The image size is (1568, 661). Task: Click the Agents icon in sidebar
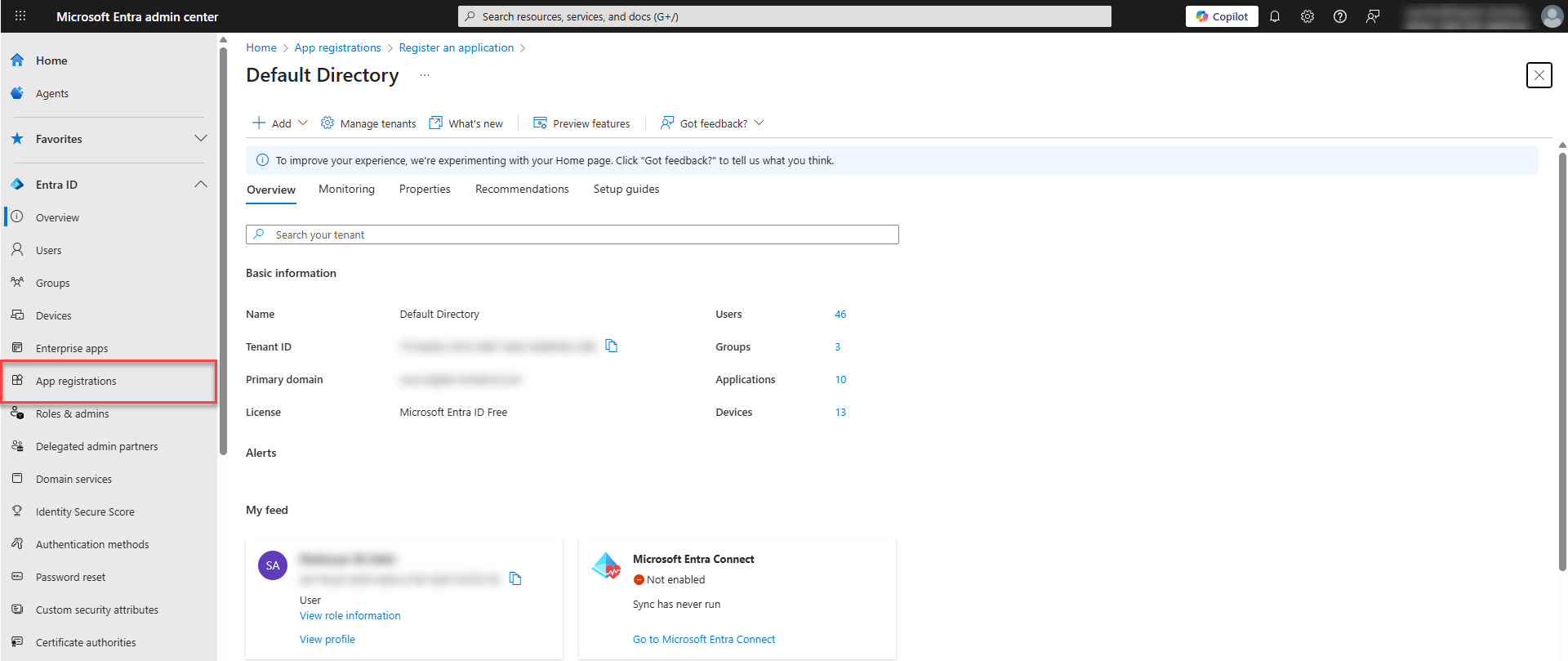17,93
